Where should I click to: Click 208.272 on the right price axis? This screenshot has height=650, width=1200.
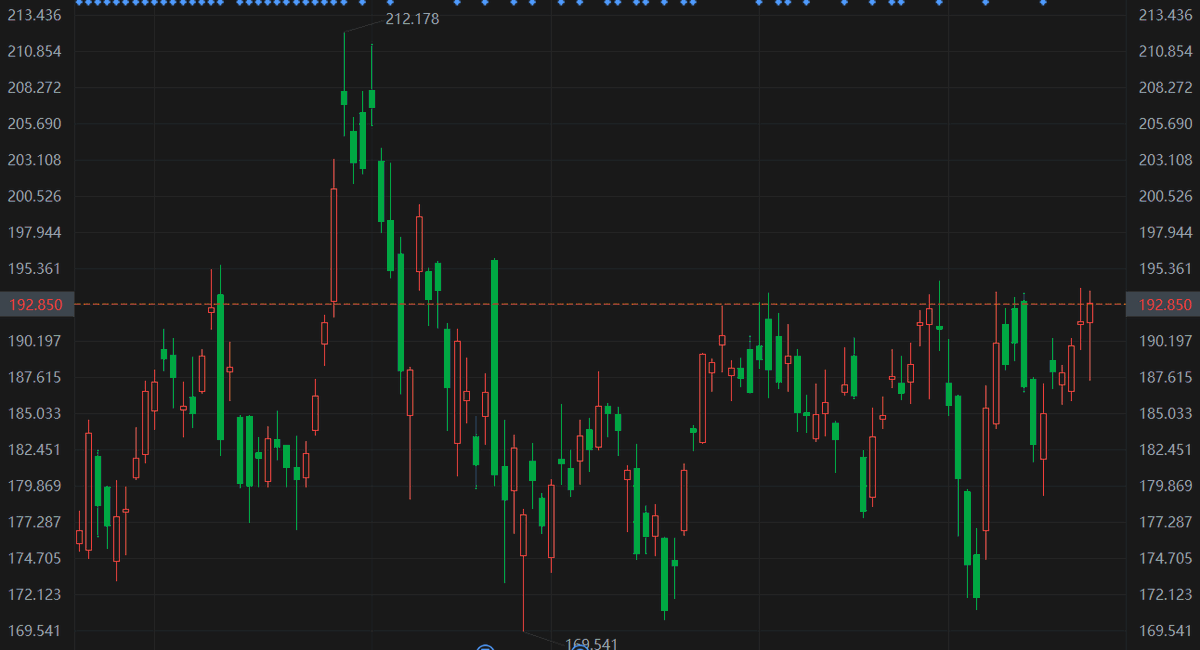[1166, 87]
